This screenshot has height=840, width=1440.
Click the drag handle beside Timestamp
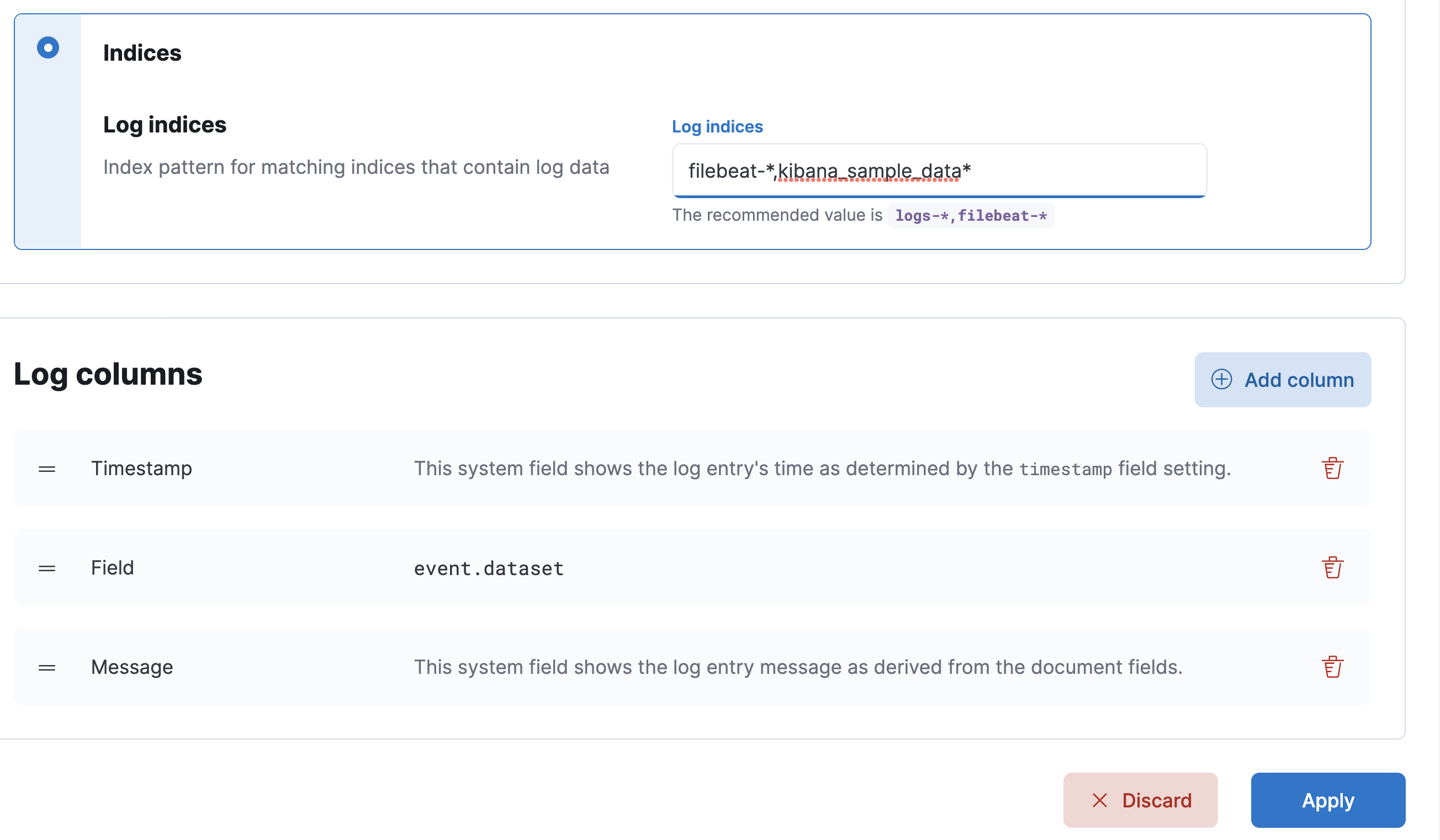pos(47,468)
